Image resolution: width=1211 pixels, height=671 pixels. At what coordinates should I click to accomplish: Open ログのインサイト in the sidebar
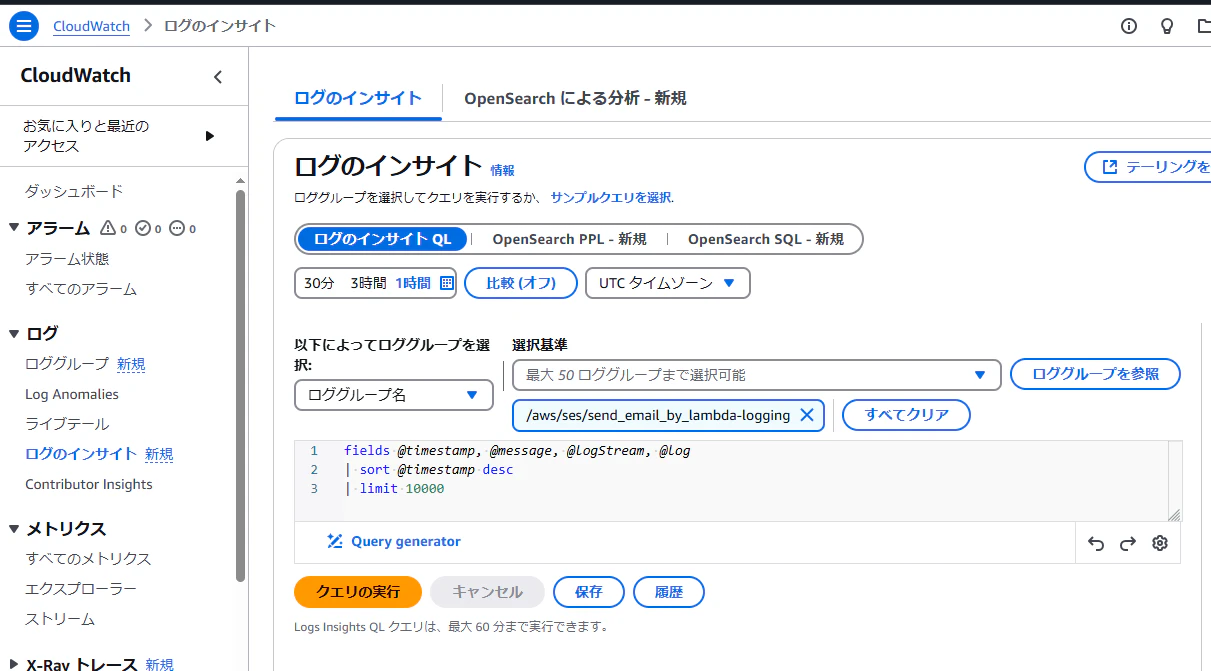[81, 454]
